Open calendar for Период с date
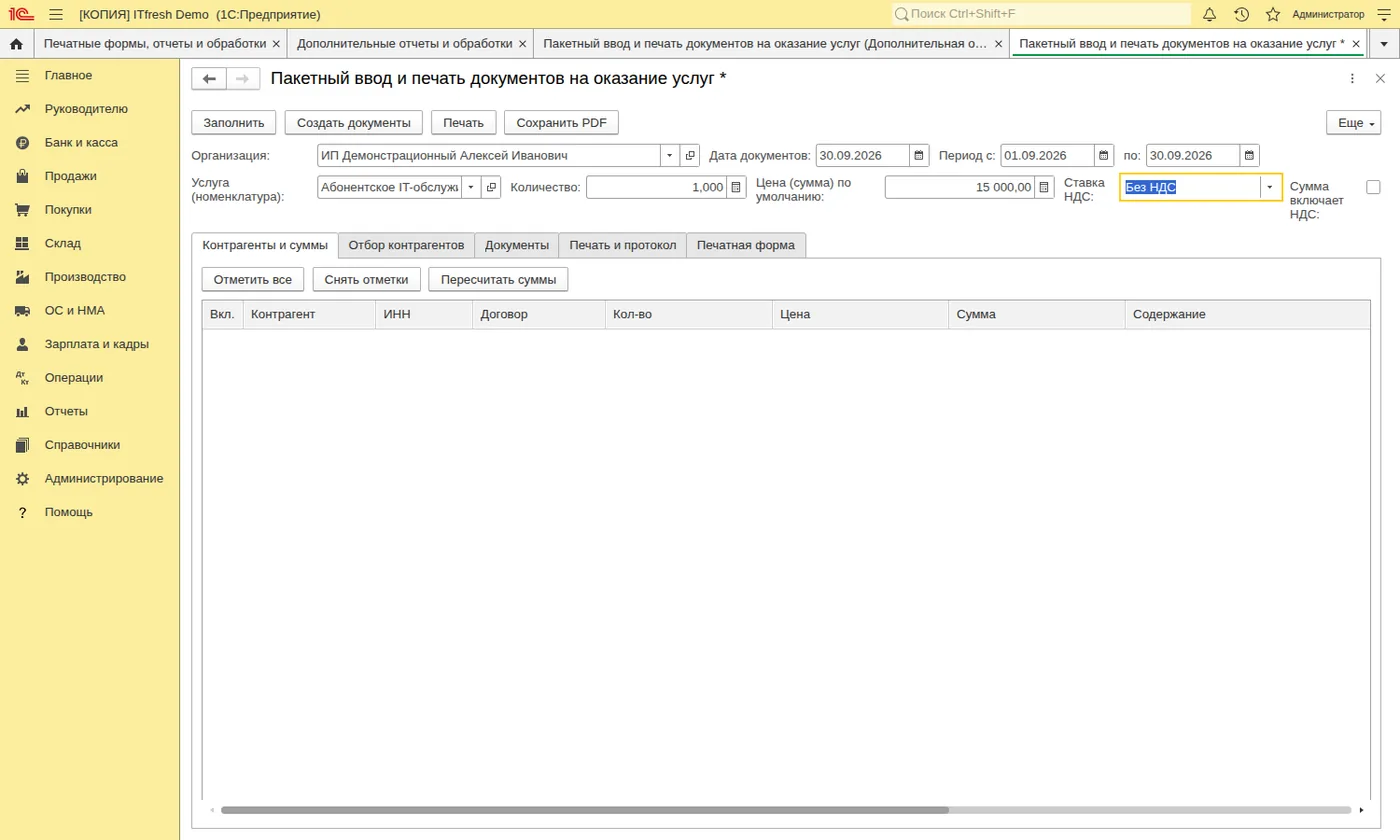The image size is (1400, 840). click(1103, 156)
